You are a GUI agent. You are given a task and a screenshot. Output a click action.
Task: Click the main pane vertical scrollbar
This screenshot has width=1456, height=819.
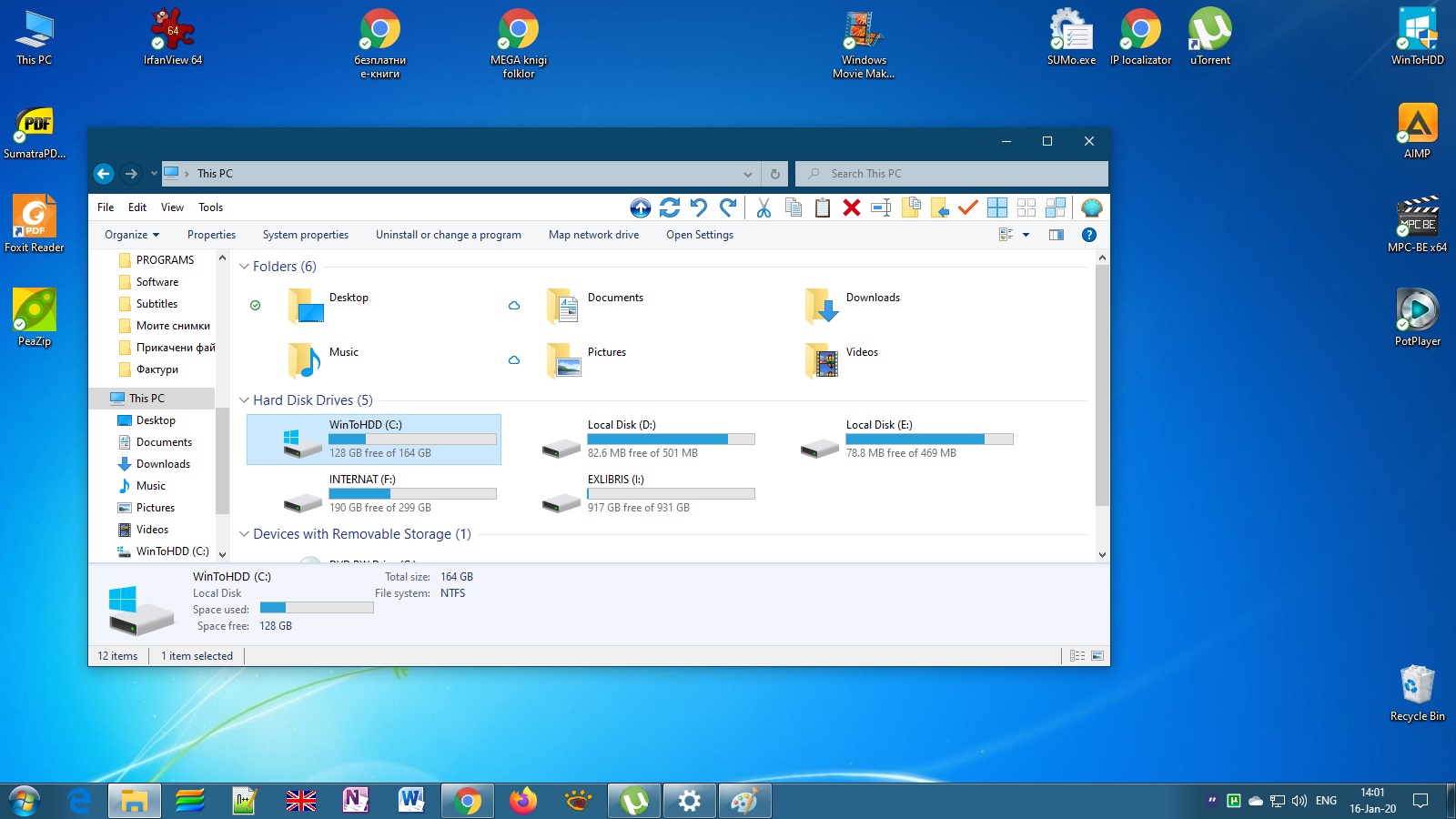pos(1102,384)
